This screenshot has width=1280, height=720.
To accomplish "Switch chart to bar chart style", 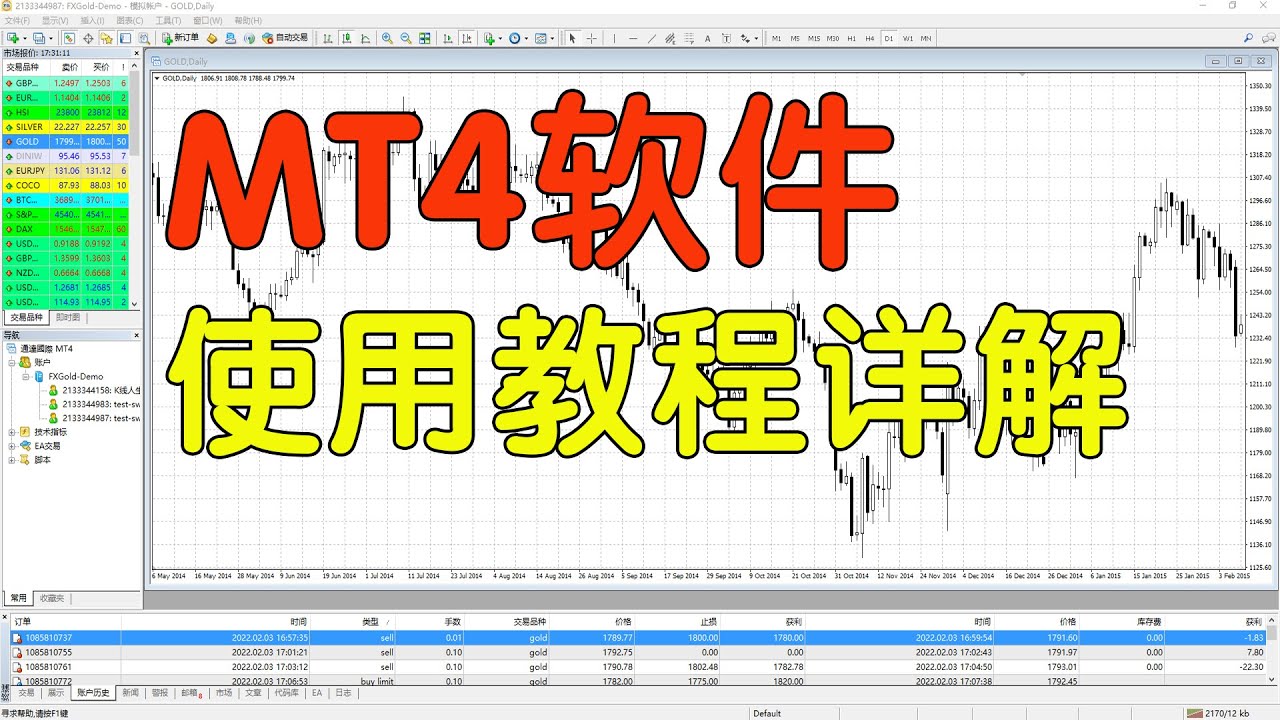I will click(328, 38).
